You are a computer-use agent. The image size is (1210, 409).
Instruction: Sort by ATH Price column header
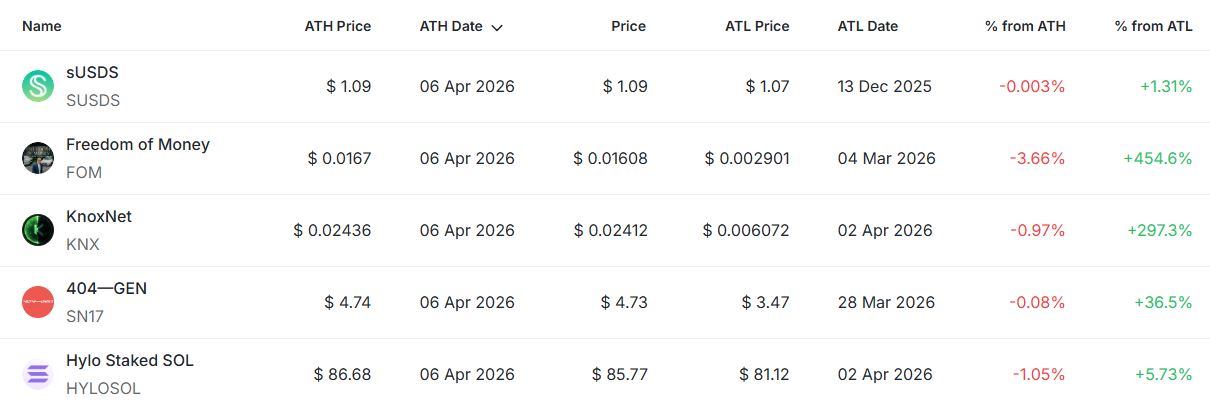coord(337,26)
